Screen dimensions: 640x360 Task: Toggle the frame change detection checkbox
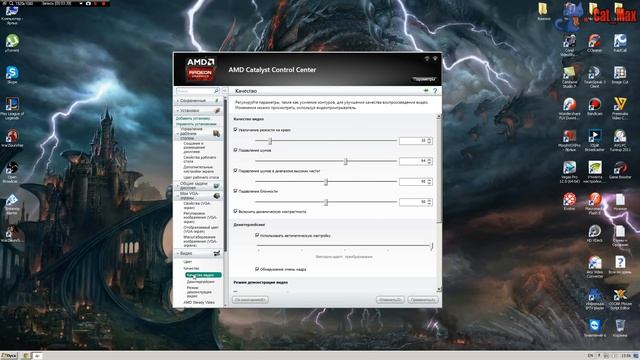click(x=257, y=269)
